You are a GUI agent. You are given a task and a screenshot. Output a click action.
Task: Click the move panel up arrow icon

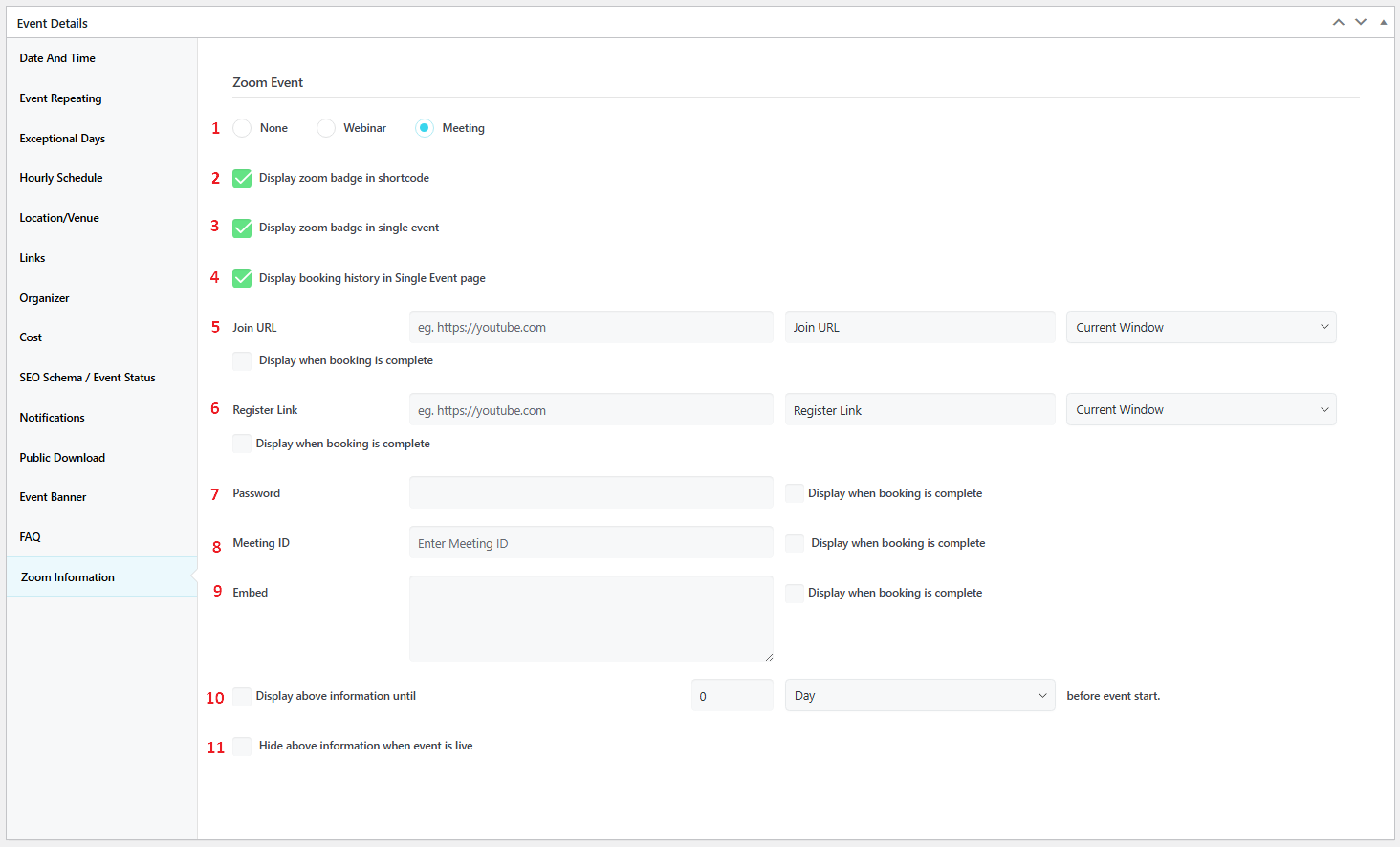1338,22
